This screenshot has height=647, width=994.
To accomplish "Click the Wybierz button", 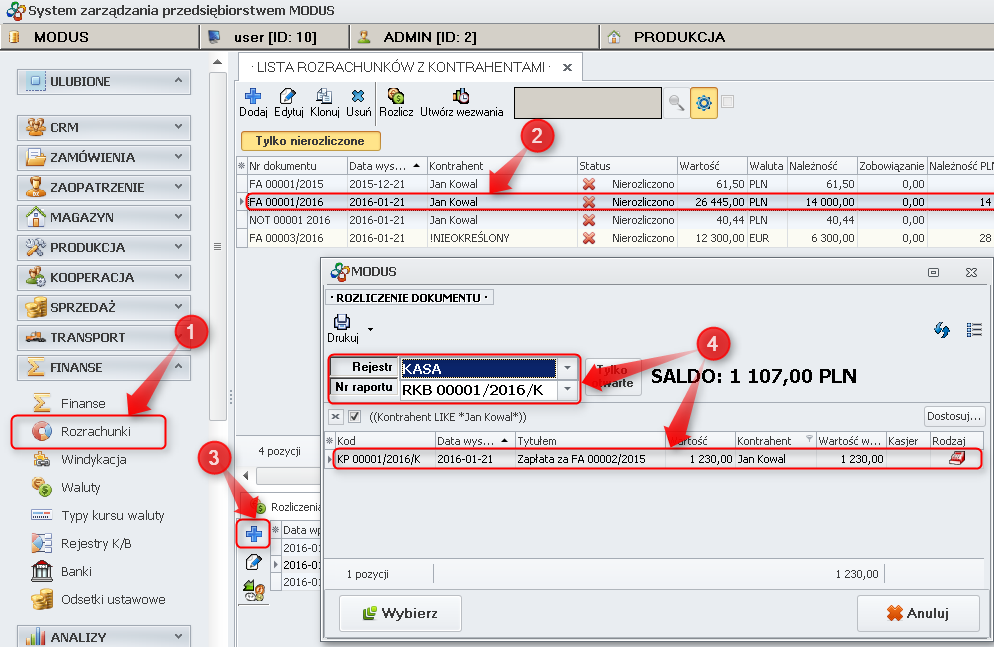I will click(398, 613).
